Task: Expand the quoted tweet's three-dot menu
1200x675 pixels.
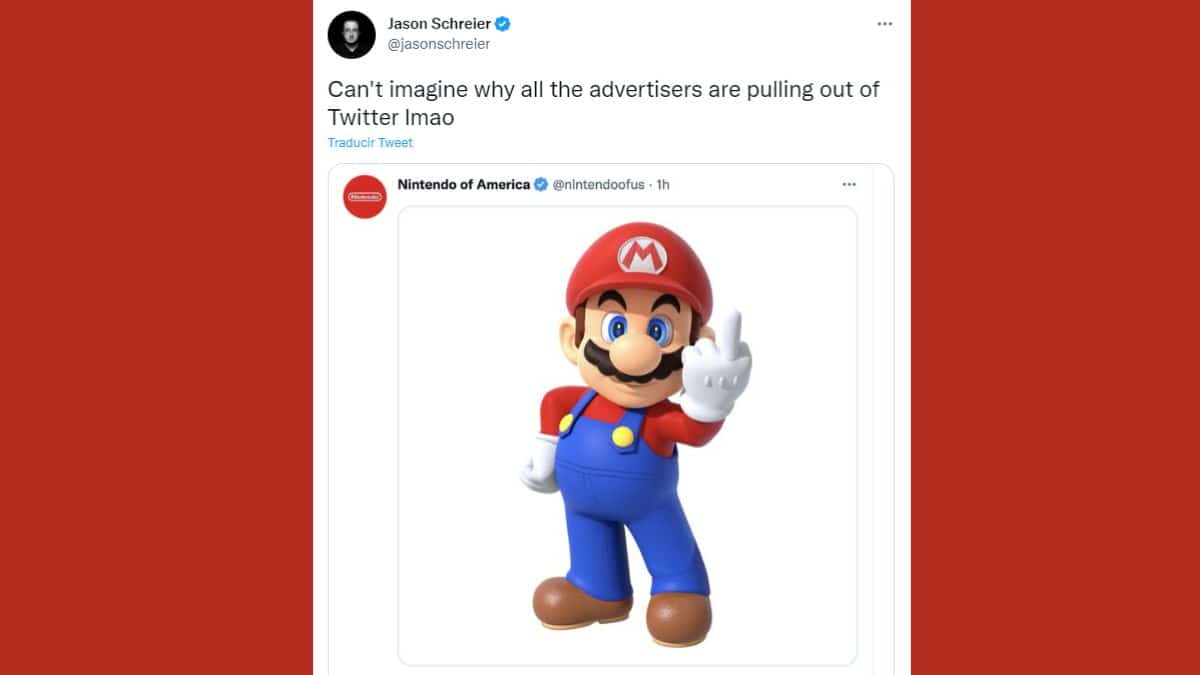Action: click(849, 185)
